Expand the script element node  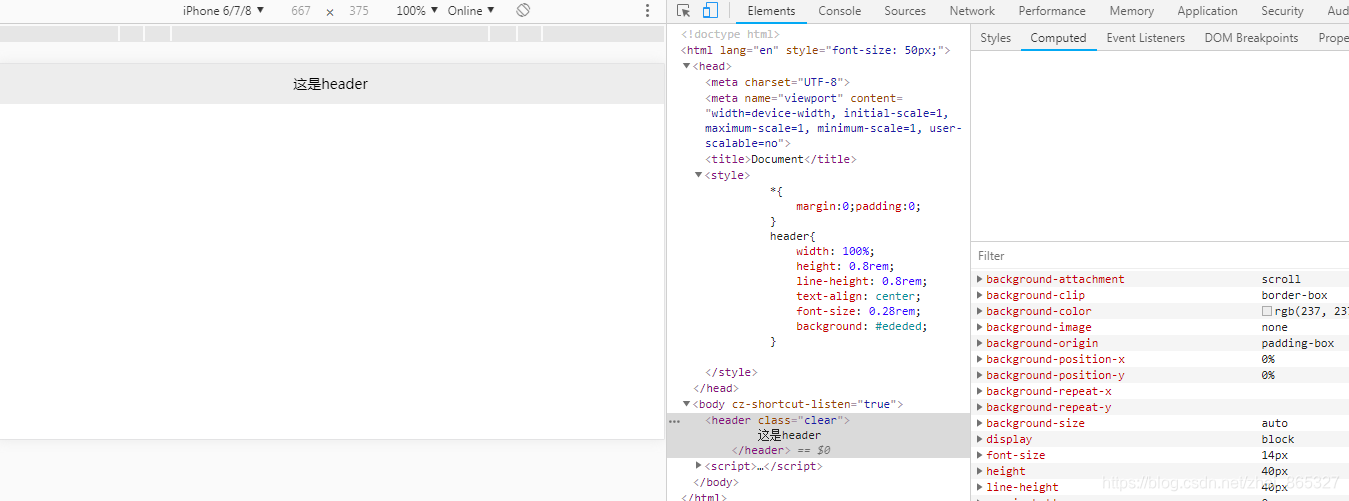[699, 466]
